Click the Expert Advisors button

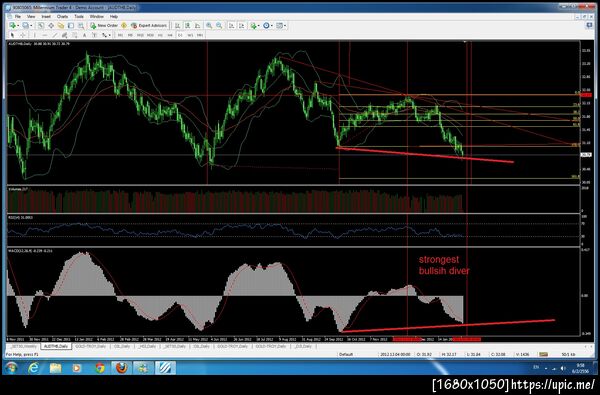149,25
